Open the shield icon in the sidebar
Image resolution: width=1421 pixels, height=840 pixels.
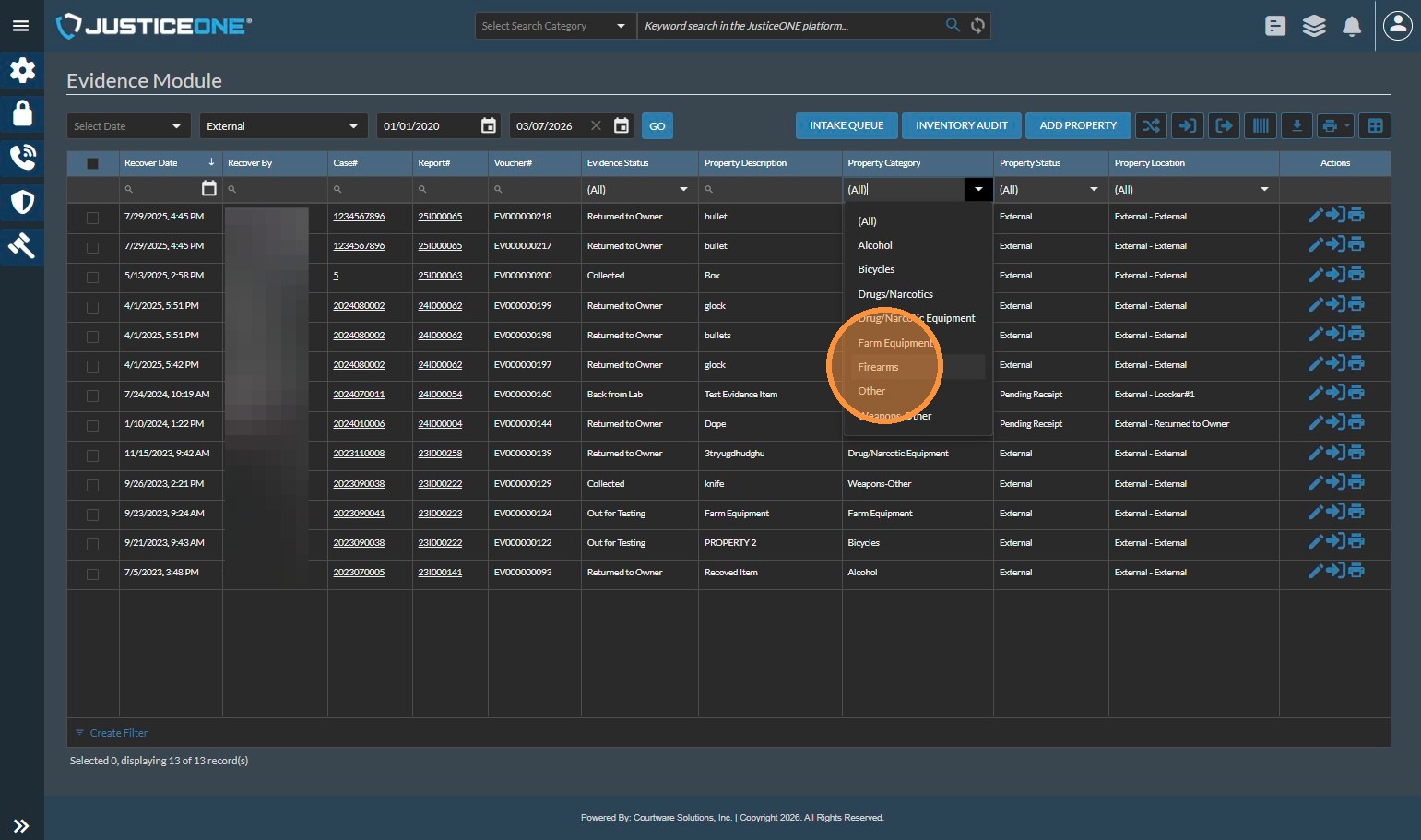click(x=22, y=202)
